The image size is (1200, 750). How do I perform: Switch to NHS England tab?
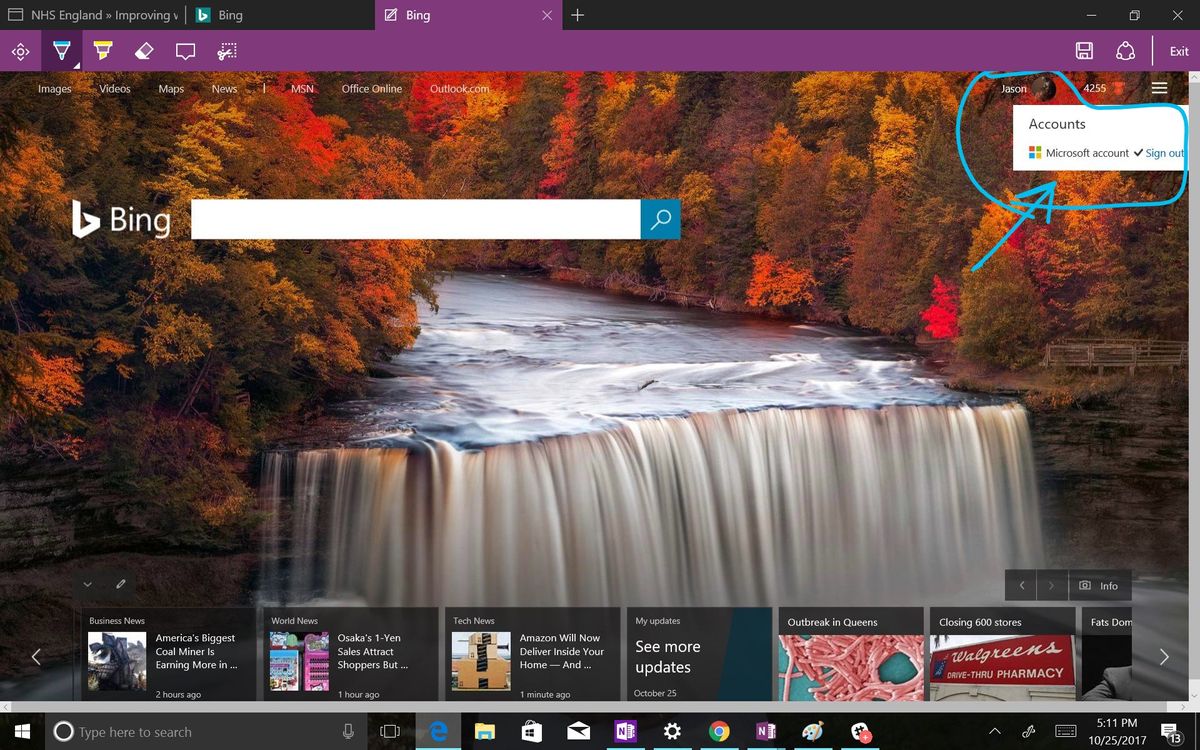pyautogui.click(x=93, y=15)
